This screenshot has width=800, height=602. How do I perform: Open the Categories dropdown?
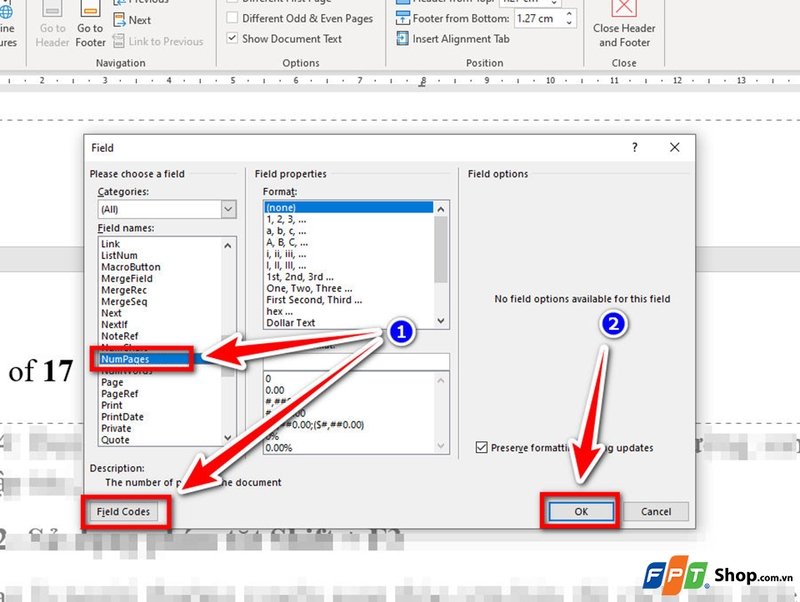(228, 209)
